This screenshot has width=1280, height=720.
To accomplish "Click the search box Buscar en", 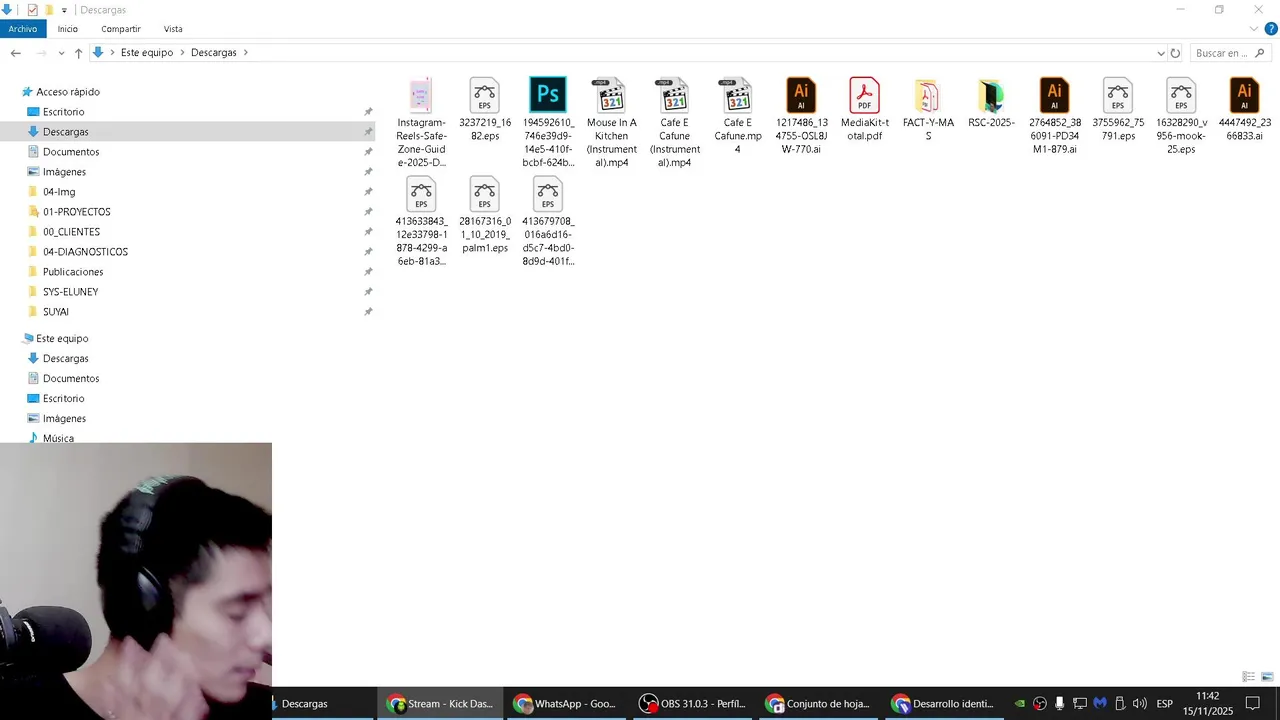I will coord(1229,53).
